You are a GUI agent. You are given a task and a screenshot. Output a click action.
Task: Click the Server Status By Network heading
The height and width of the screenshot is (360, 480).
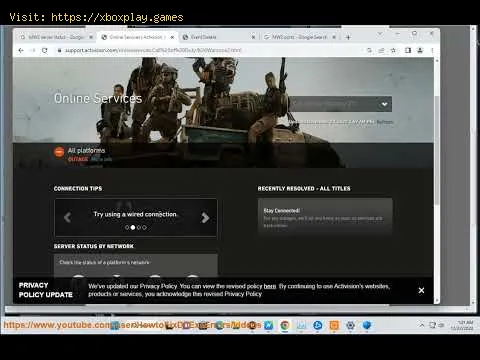point(94,246)
